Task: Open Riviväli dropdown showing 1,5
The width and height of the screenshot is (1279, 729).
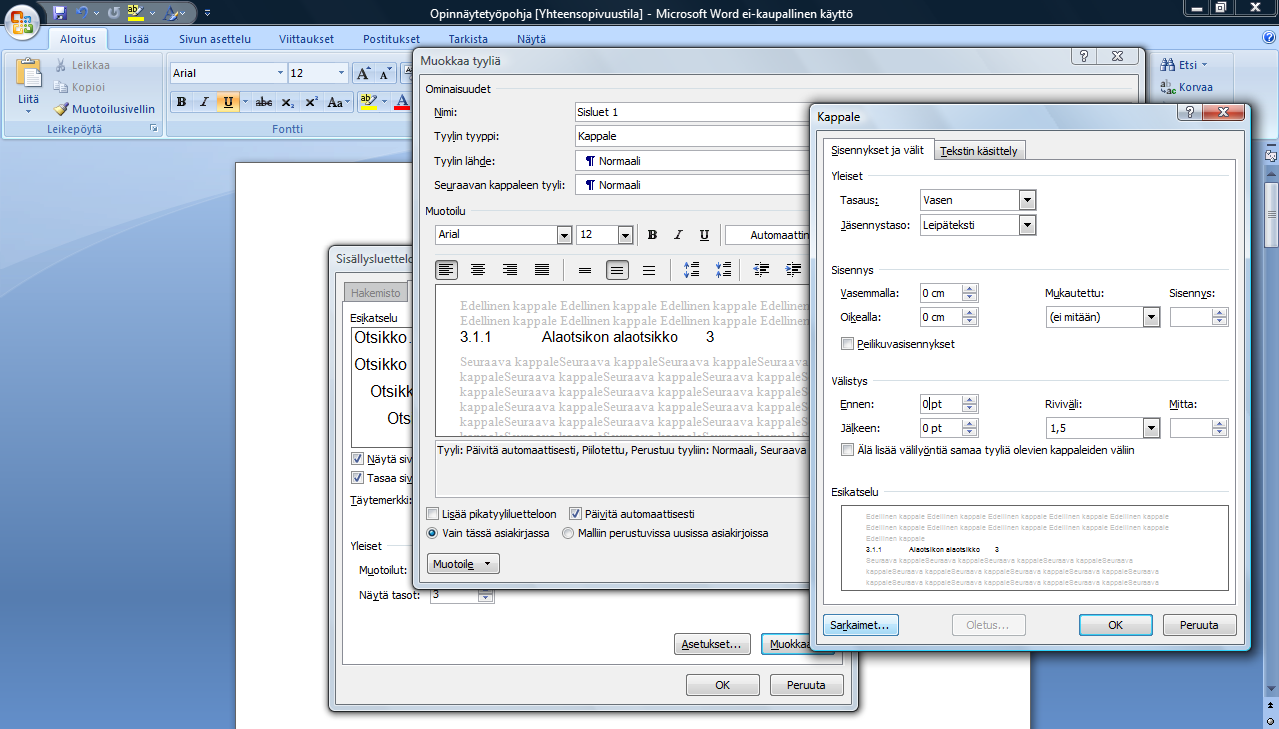Action: point(1151,428)
